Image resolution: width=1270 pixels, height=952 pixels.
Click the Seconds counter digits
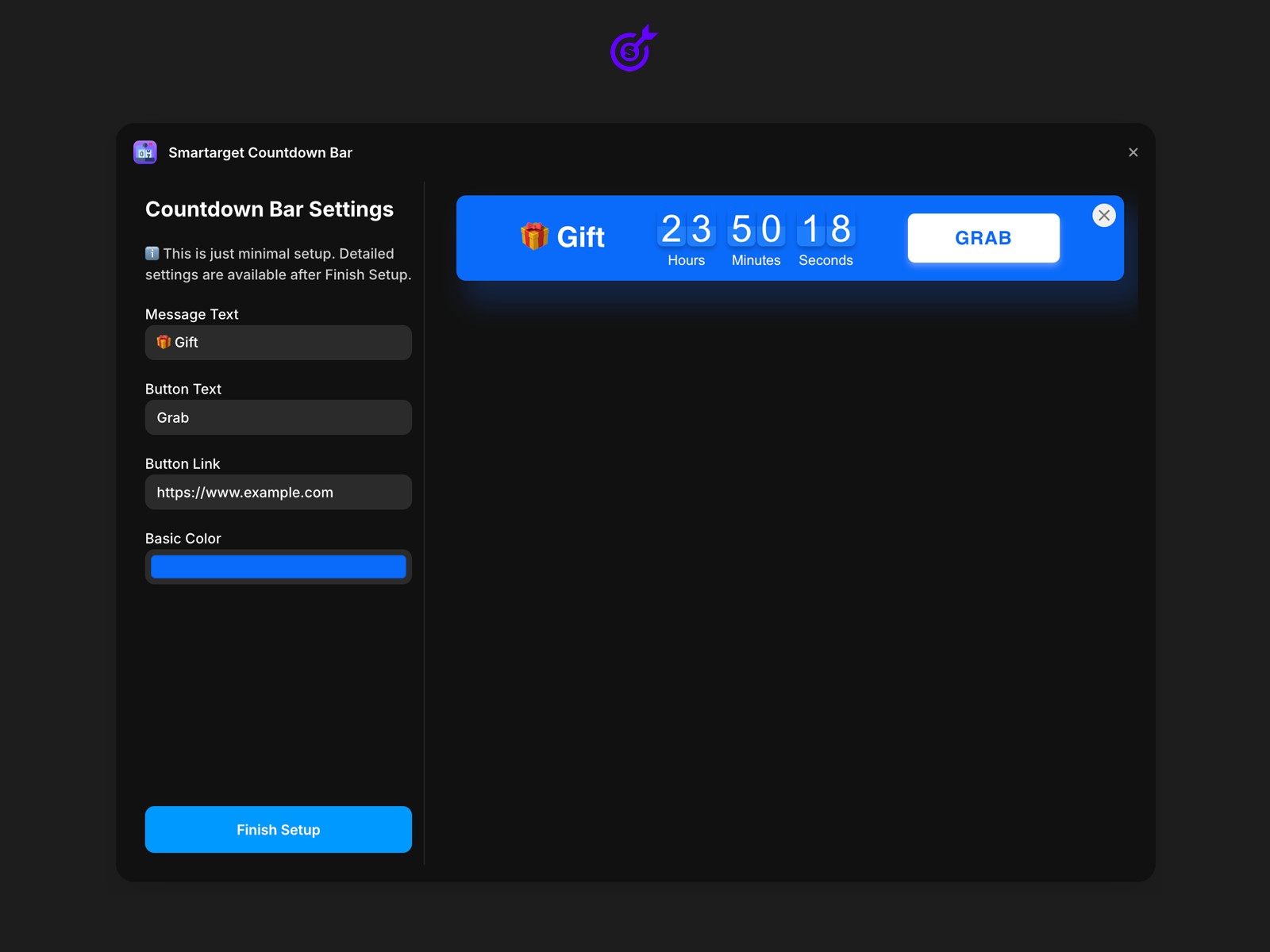[x=825, y=228]
